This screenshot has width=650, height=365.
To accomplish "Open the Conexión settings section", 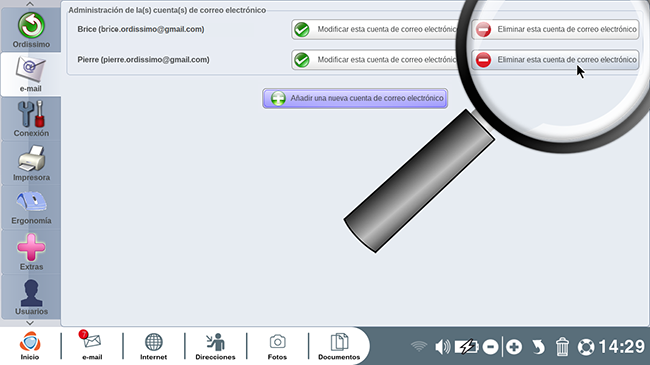I will point(31,119).
